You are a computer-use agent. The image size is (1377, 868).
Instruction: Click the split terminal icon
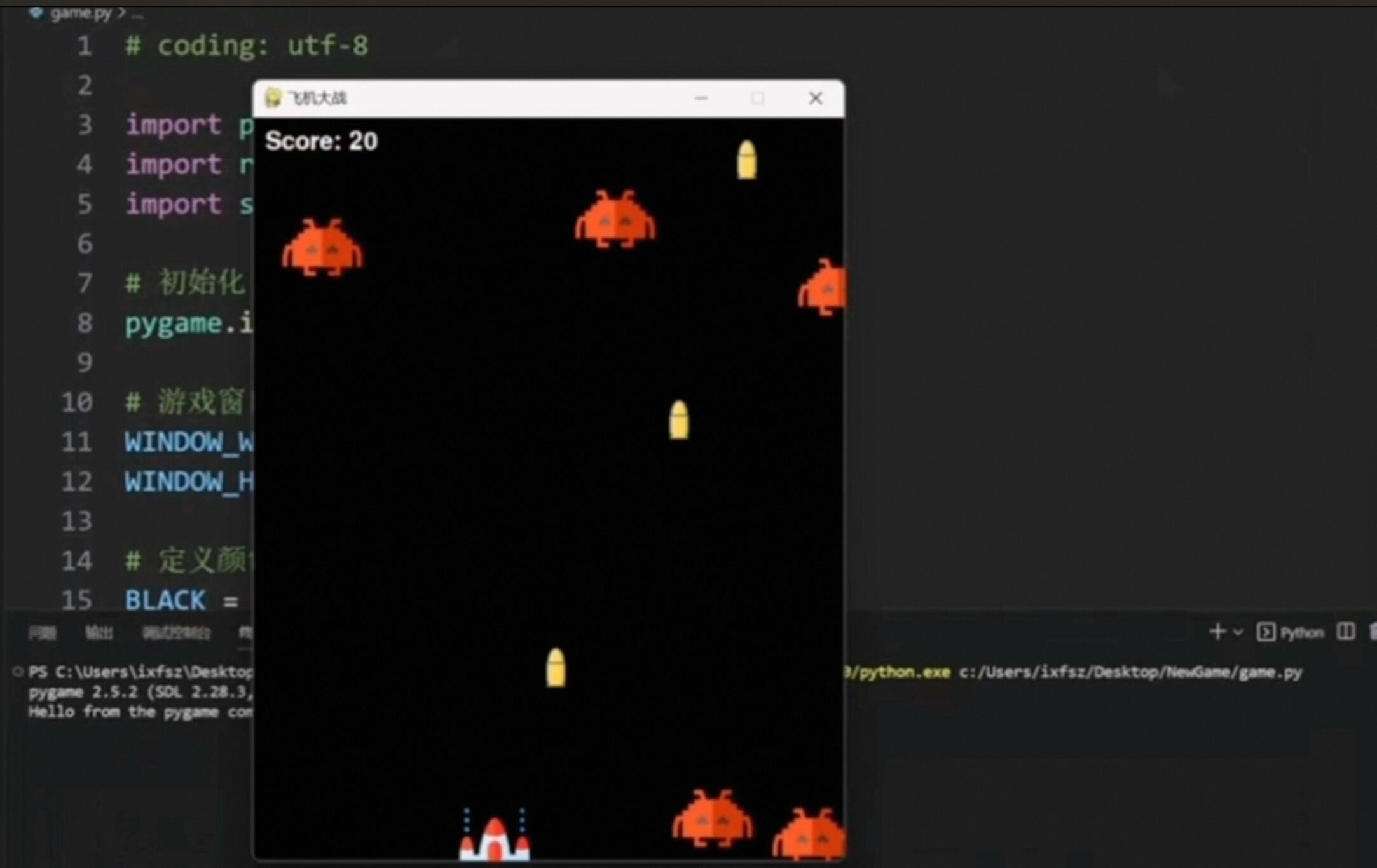[x=1345, y=632]
